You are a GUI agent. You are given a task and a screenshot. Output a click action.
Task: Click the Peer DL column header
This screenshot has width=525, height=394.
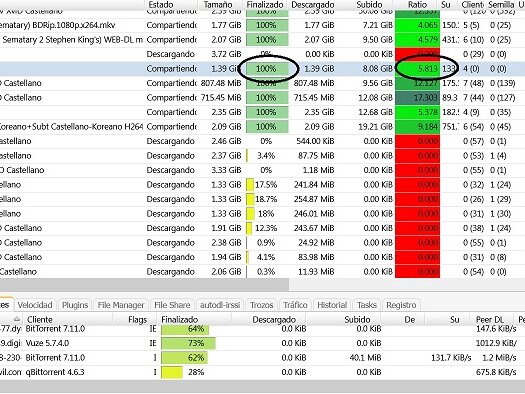[490, 320]
